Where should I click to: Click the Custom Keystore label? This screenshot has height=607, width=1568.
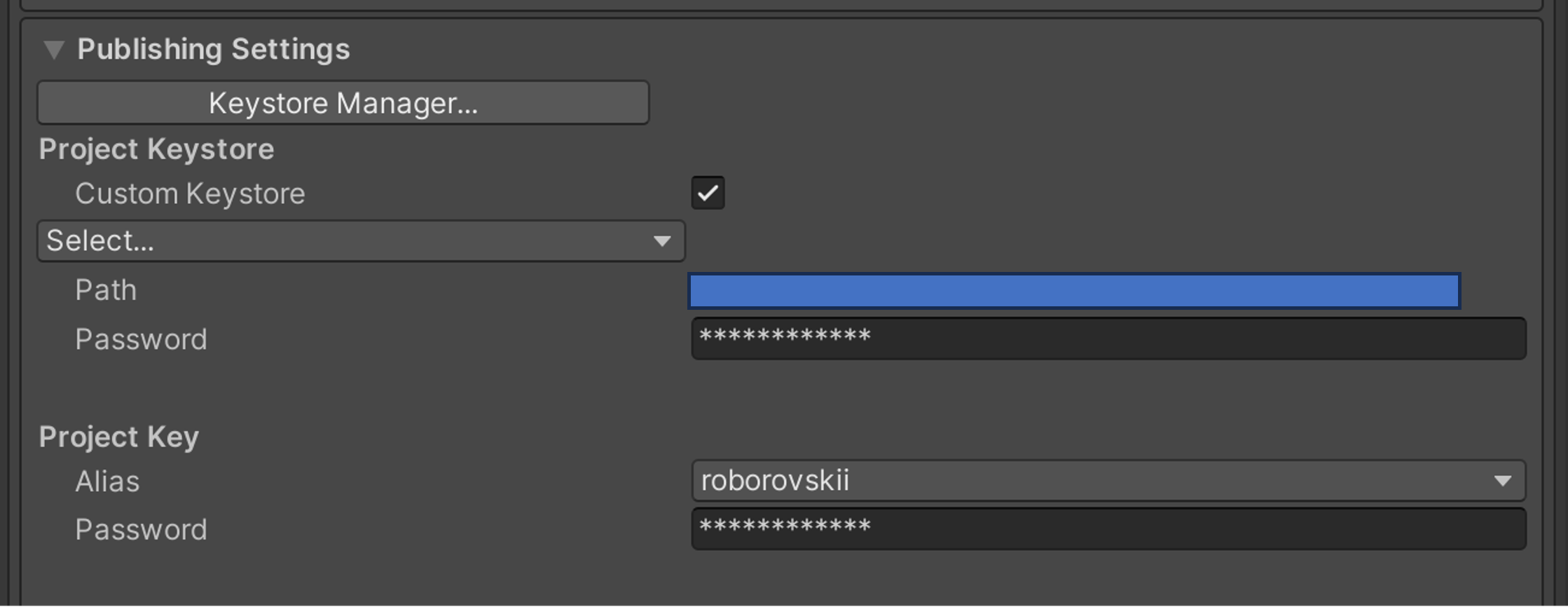(190, 193)
